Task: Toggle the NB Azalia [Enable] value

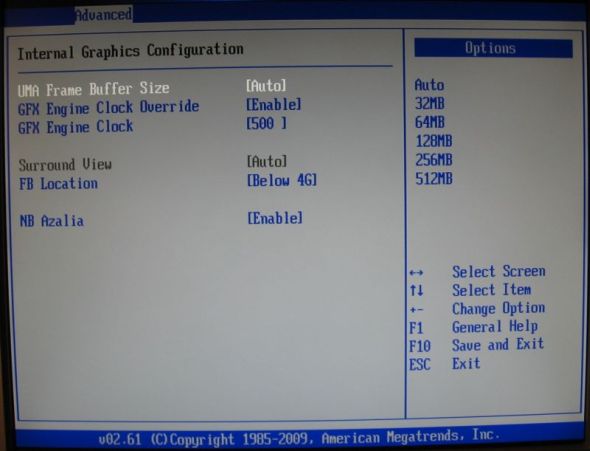Action: point(275,218)
